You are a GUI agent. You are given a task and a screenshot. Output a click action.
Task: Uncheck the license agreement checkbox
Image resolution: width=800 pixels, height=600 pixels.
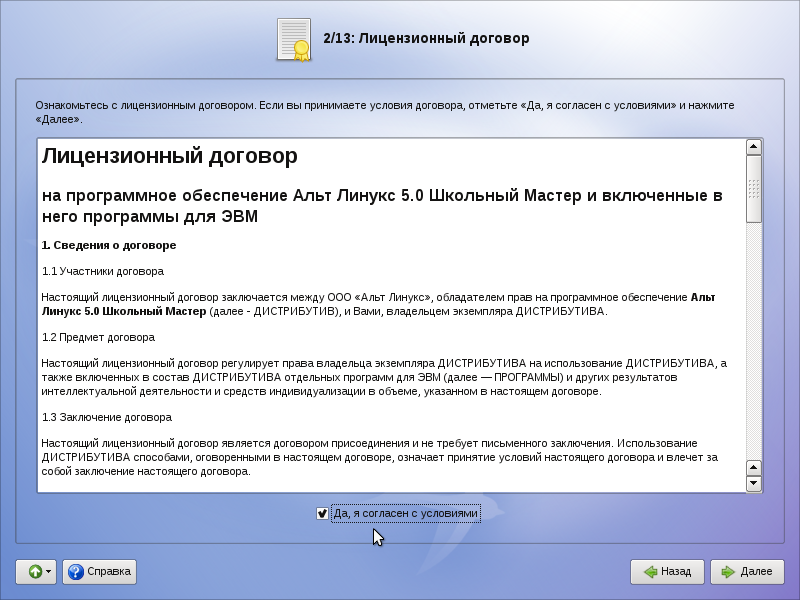pos(322,513)
